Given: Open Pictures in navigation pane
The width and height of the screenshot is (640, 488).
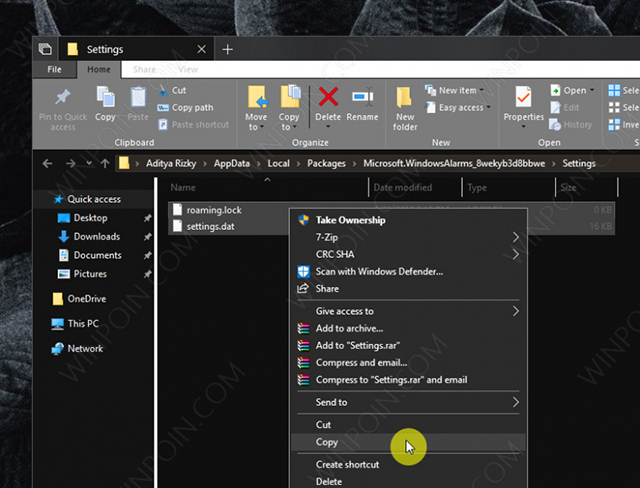Looking at the screenshot, I should (90, 274).
